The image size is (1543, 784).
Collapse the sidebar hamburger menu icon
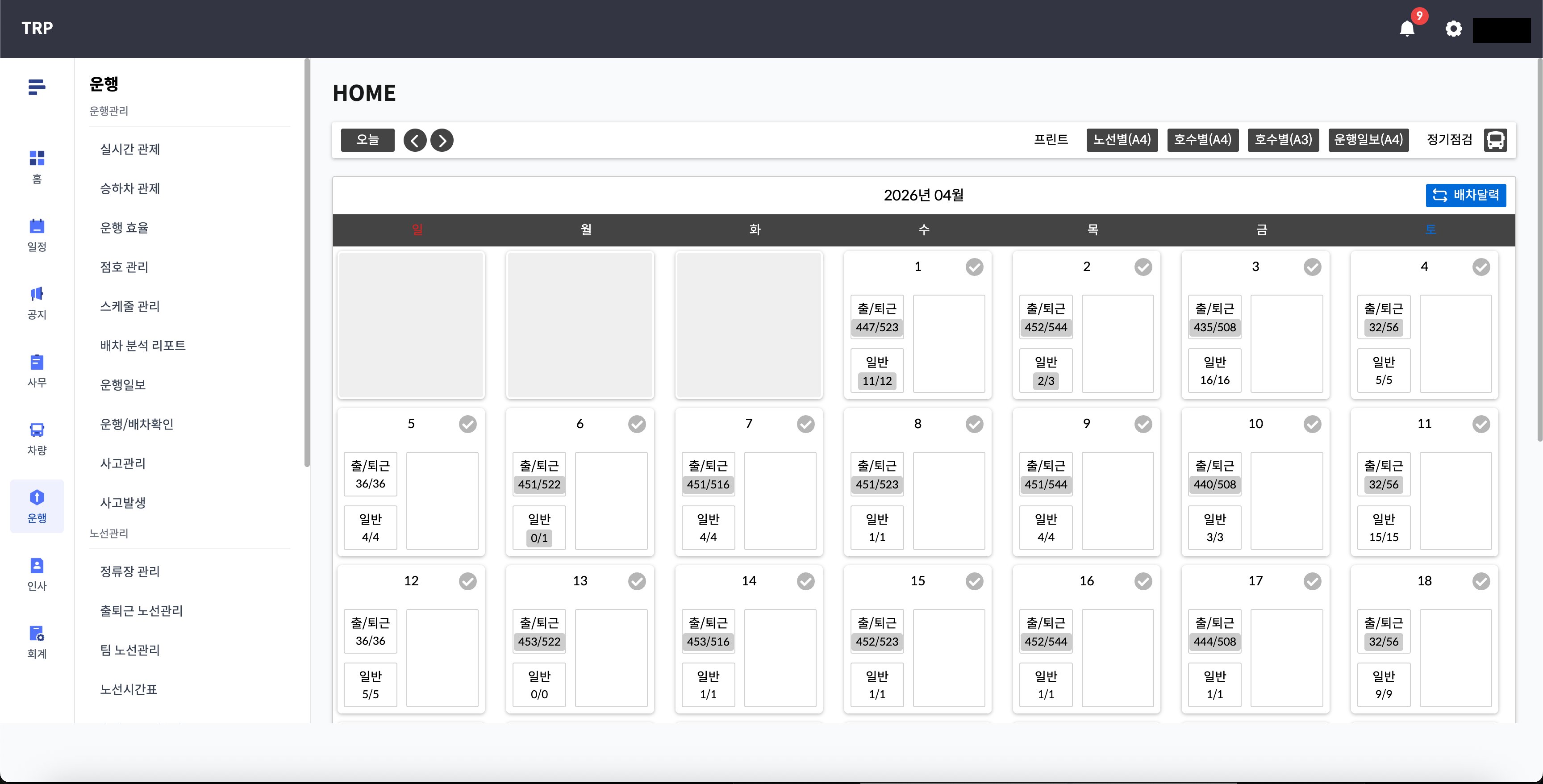click(x=37, y=87)
